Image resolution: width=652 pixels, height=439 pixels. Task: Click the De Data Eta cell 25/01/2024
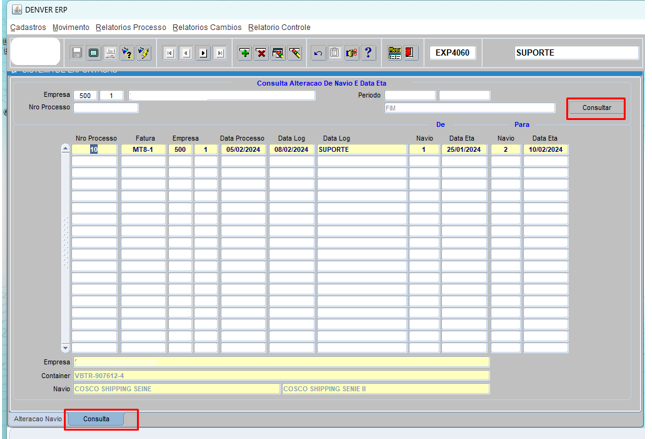(x=464, y=150)
